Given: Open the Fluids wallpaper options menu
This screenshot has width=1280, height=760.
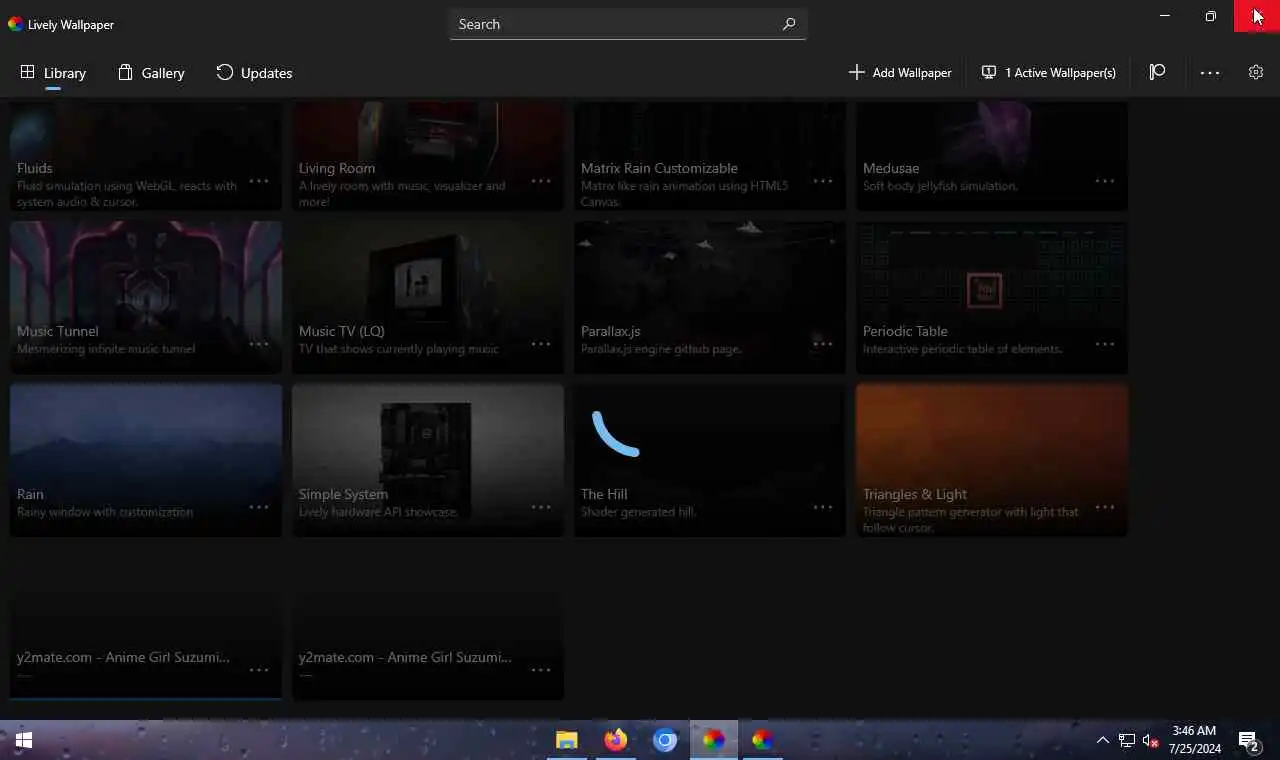Looking at the screenshot, I should click(x=259, y=181).
